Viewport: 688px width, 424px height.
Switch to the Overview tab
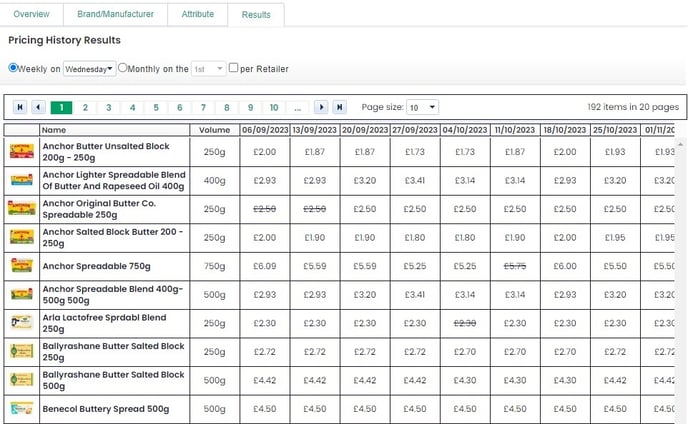(x=31, y=14)
